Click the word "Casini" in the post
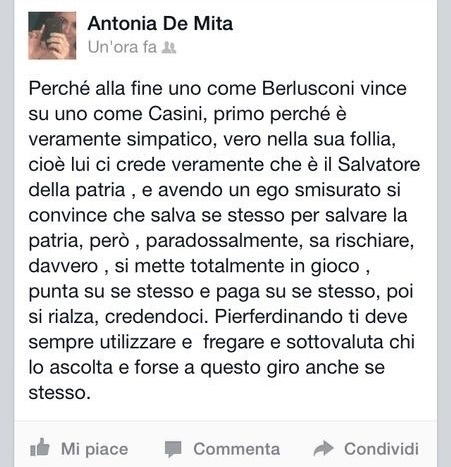 pos(176,114)
